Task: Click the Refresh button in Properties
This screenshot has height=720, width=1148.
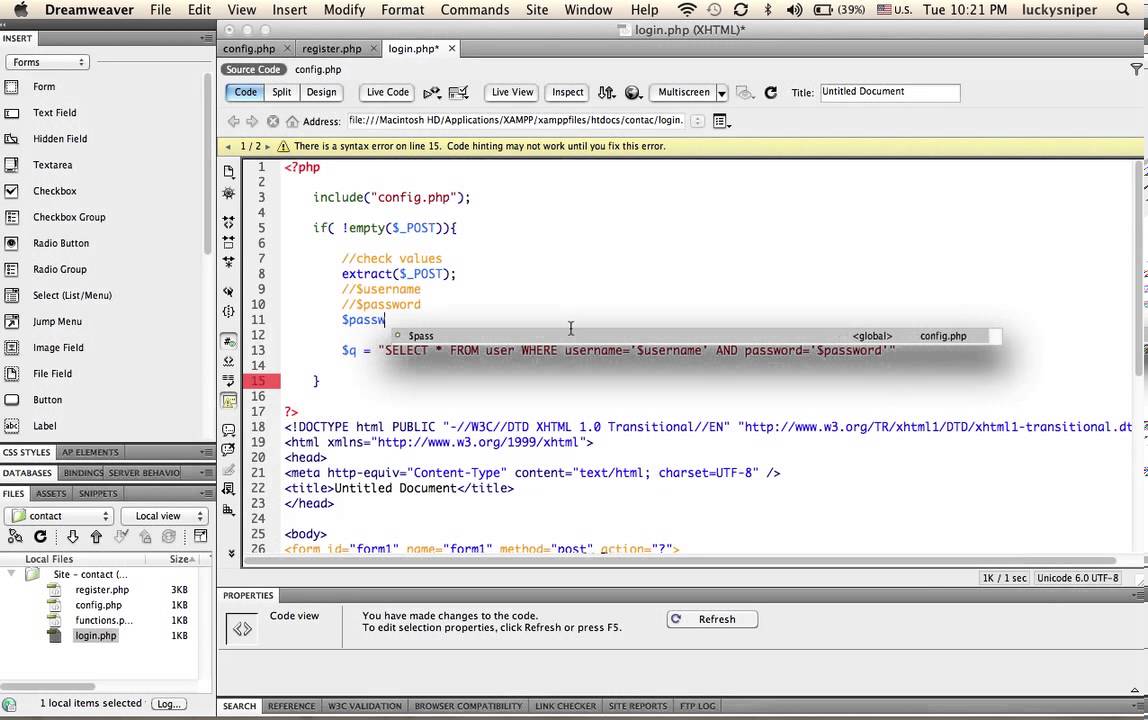Action: pos(712,619)
